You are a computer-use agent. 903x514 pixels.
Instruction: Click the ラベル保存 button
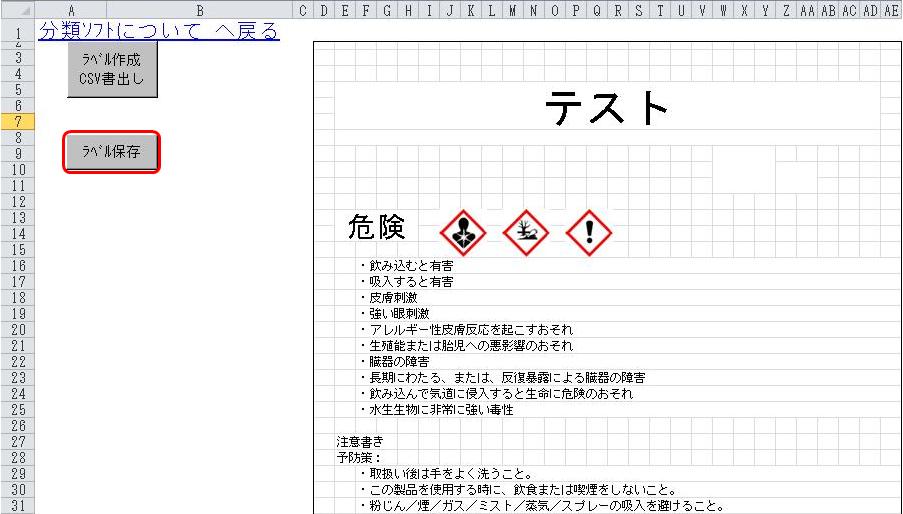(x=111, y=152)
